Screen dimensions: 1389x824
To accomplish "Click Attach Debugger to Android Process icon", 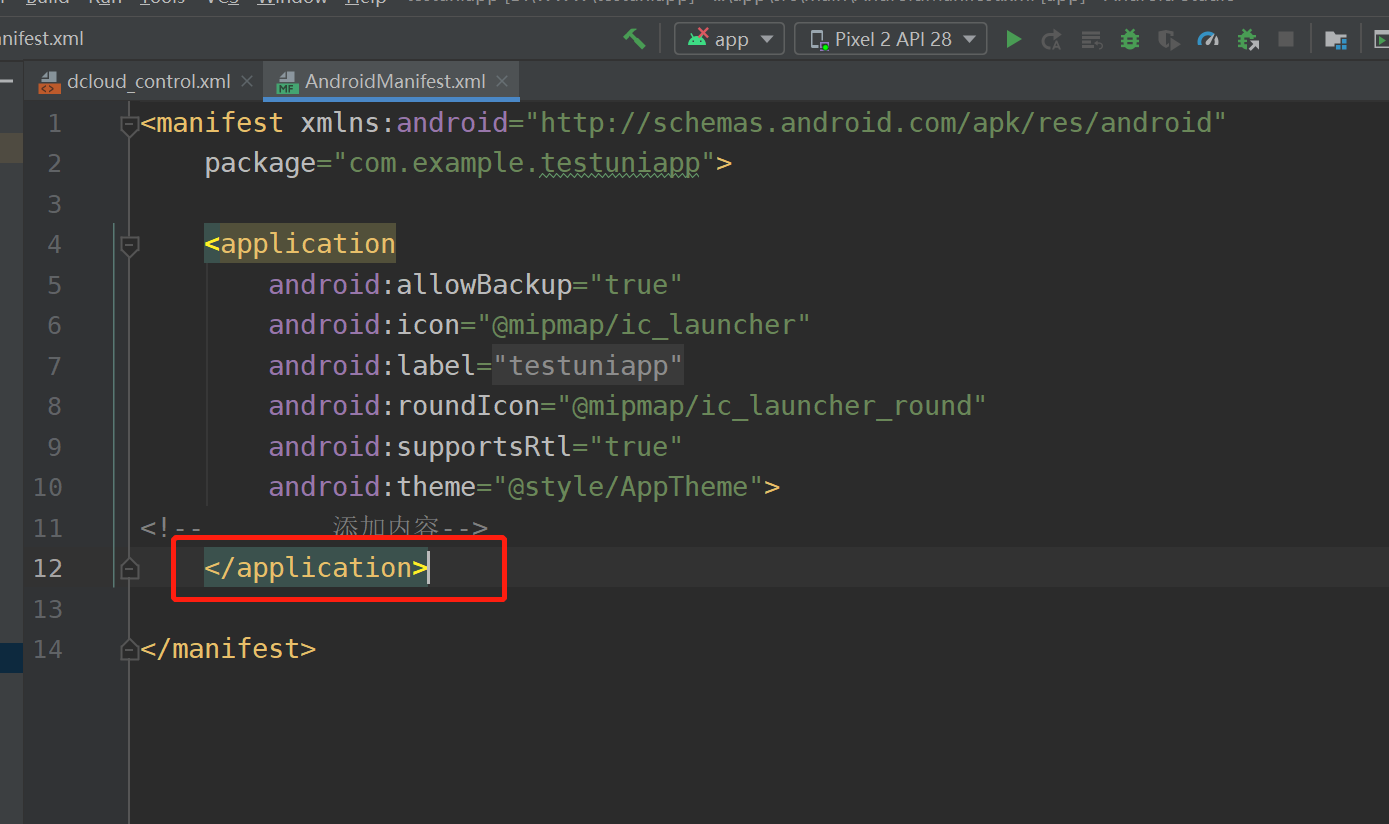I will (1247, 39).
